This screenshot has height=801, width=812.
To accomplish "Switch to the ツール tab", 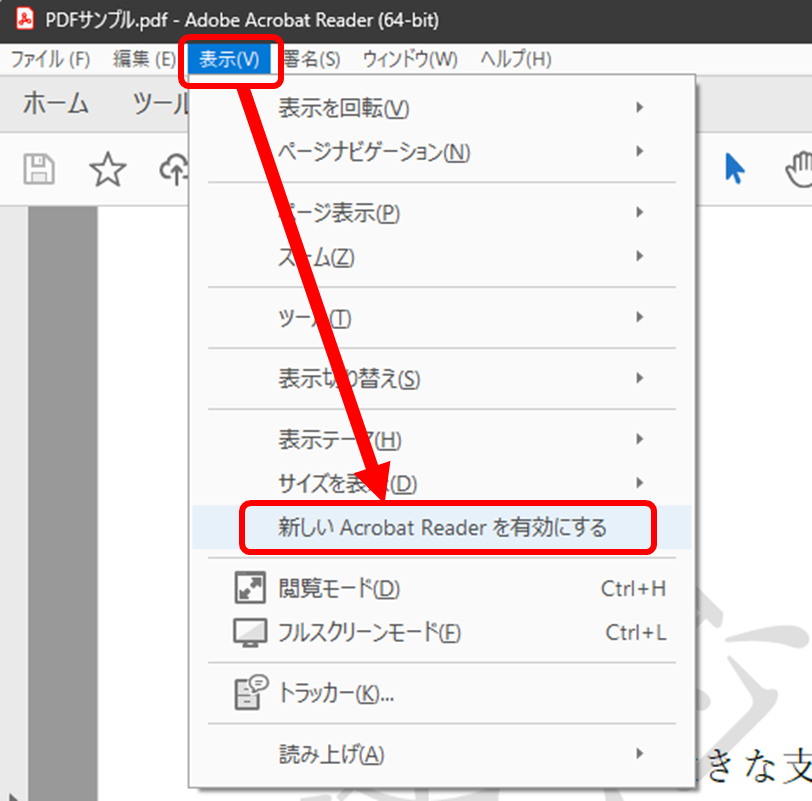I will [x=161, y=103].
